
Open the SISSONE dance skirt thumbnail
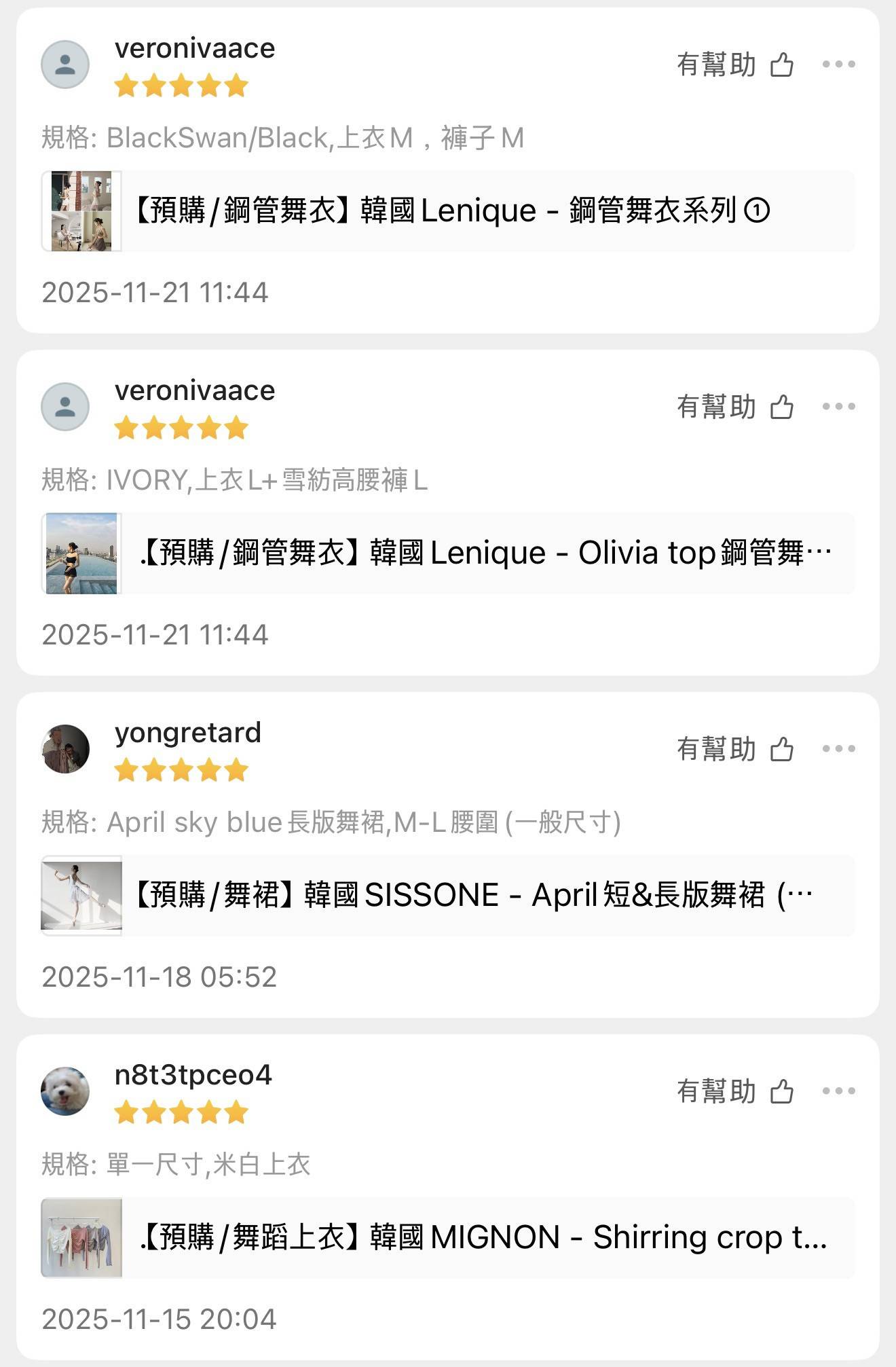(x=81, y=896)
